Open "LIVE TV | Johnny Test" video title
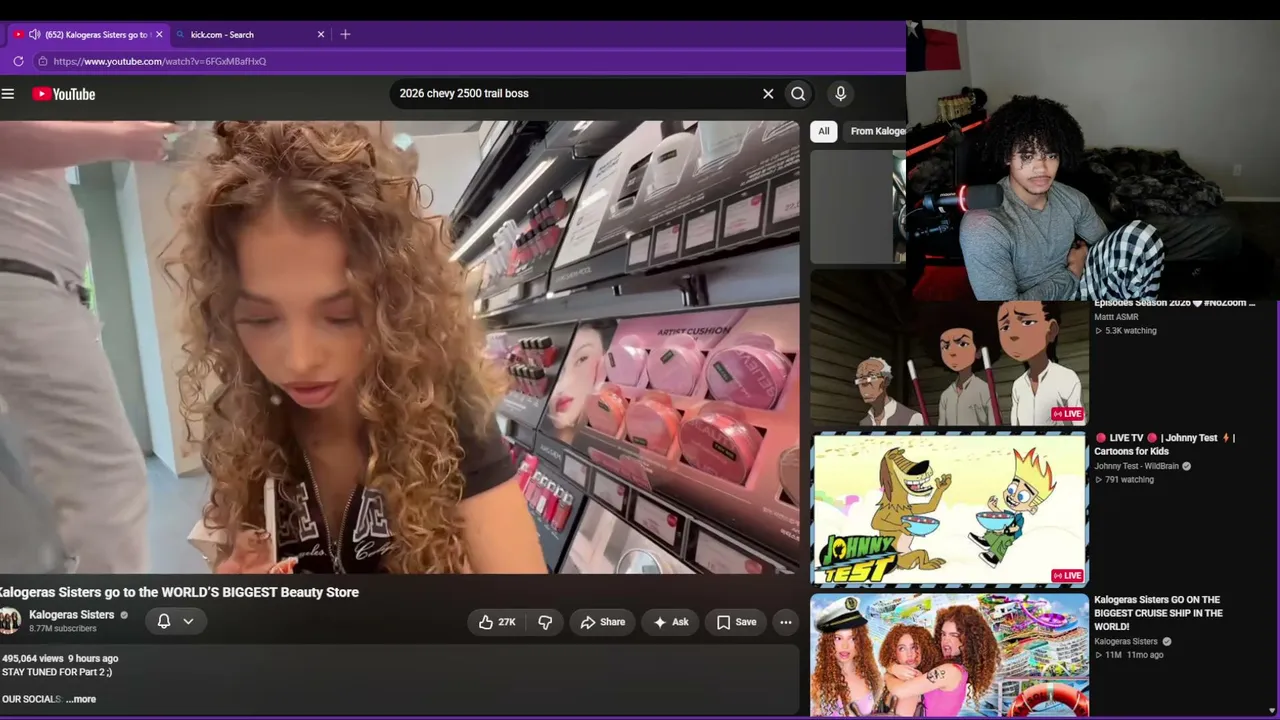 pyautogui.click(x=1165, y=444)
